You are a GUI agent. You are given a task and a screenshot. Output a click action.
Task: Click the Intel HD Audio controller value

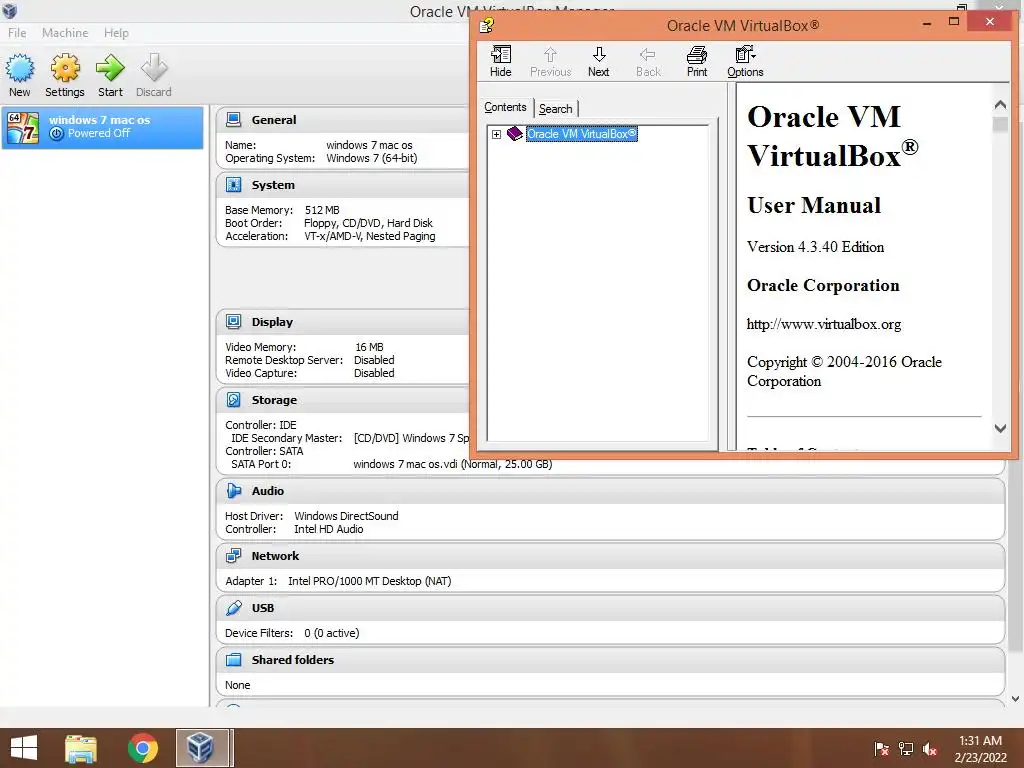328,529
